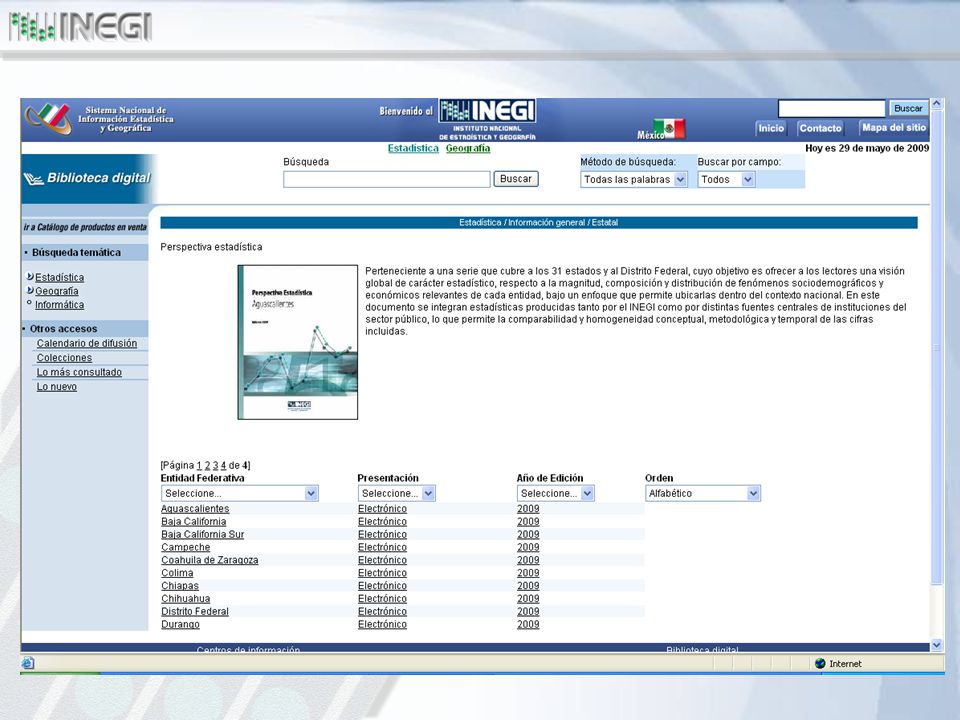Viewport: 960px width, 720px height.
Task: Open Informática in sidebar
Action: coord(59,304)
